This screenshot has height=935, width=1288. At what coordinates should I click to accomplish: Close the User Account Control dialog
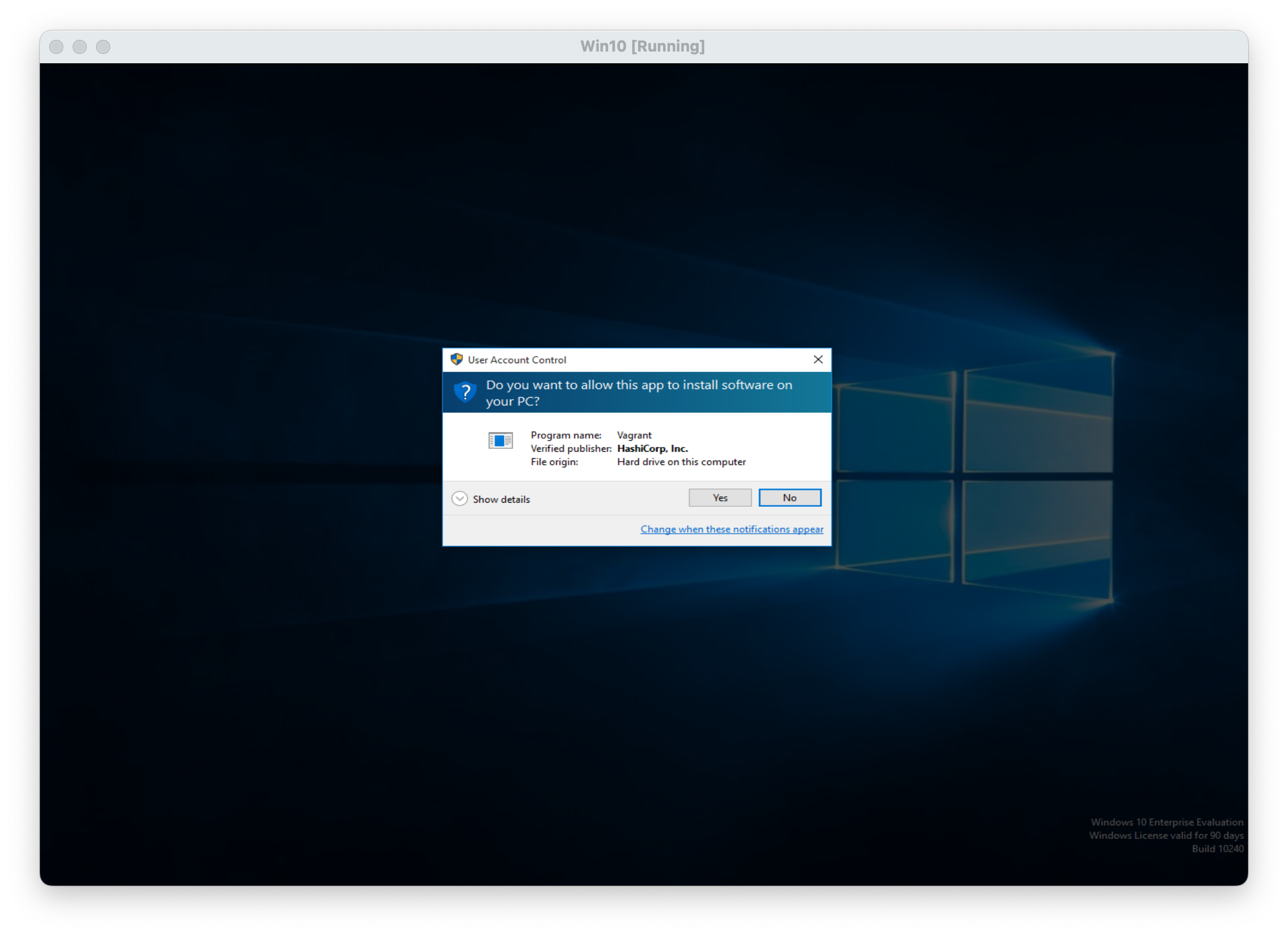click(x=818, y=359)
